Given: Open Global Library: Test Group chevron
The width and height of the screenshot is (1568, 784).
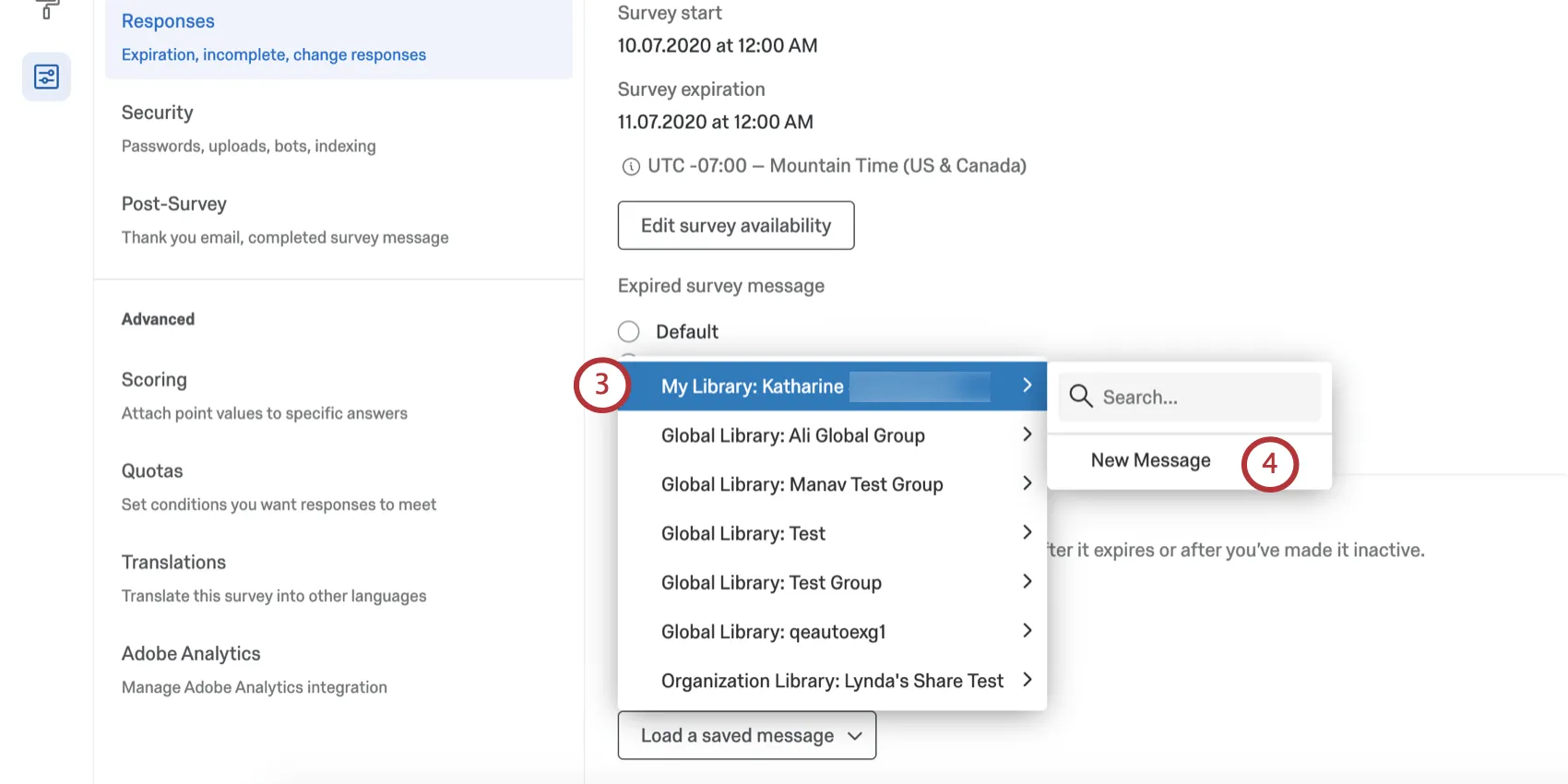Looking at the screenshot, I should click(1027, 582).
